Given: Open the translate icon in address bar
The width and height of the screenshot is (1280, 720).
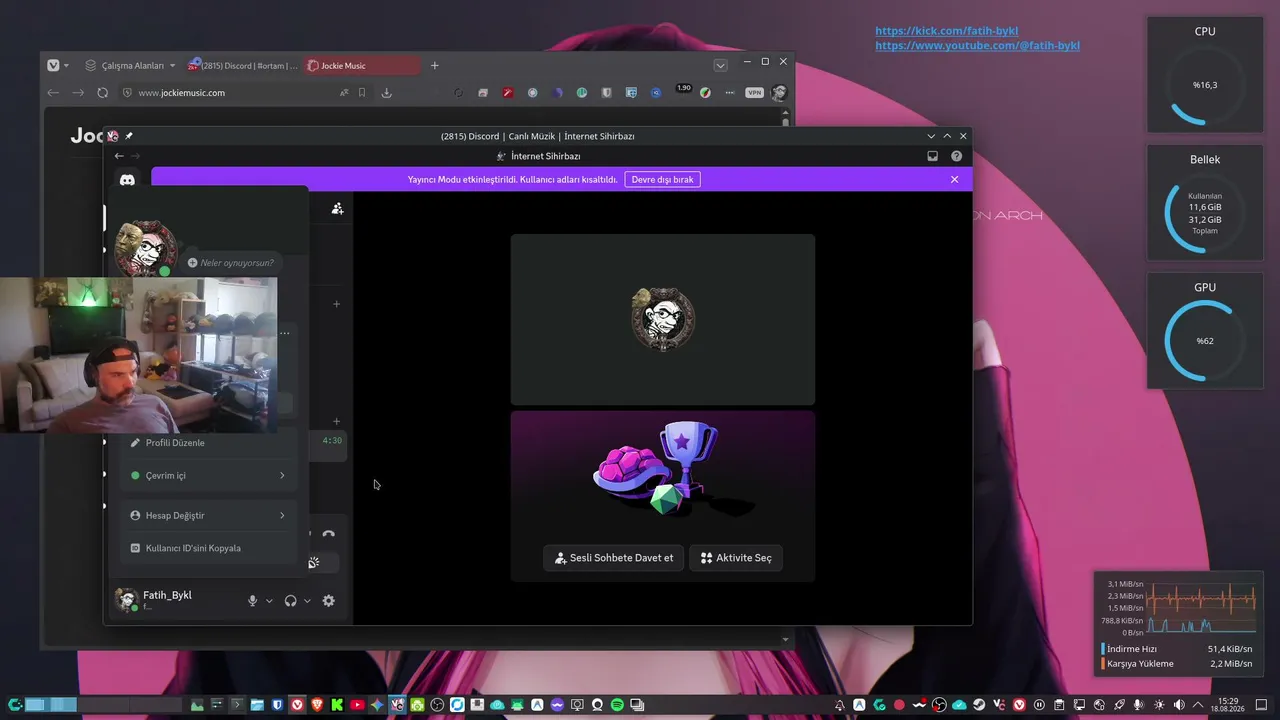Looking at the screenshot, I should 344,93.
